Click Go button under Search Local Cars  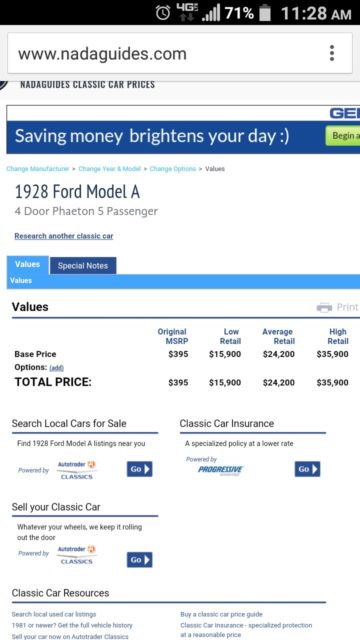pos(140,469)
